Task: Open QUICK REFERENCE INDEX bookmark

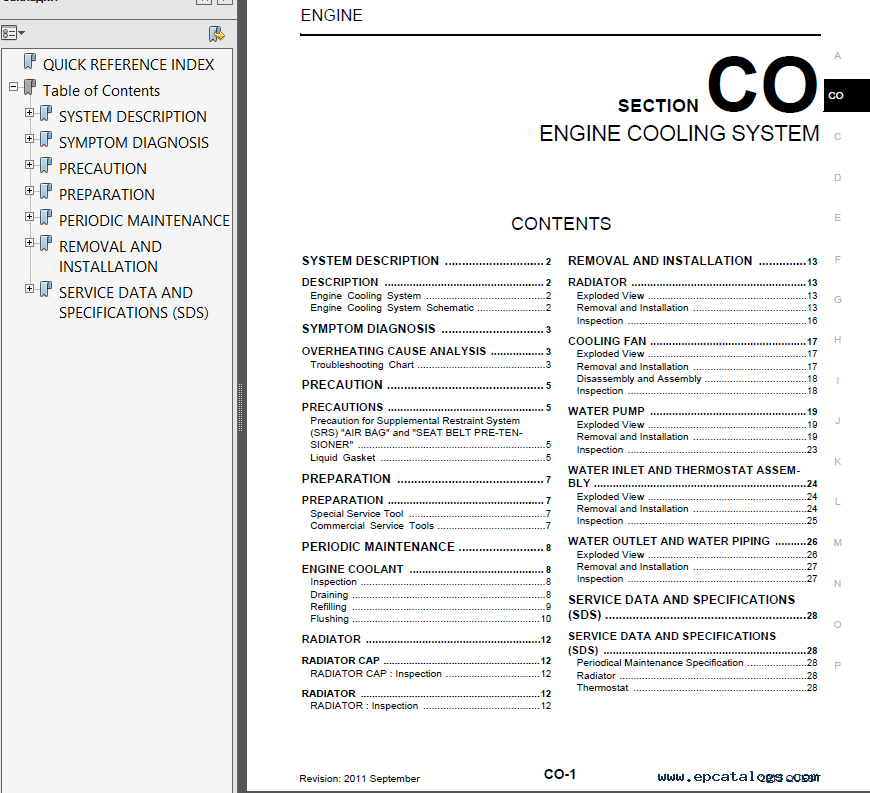Action: tap(128, 65)
